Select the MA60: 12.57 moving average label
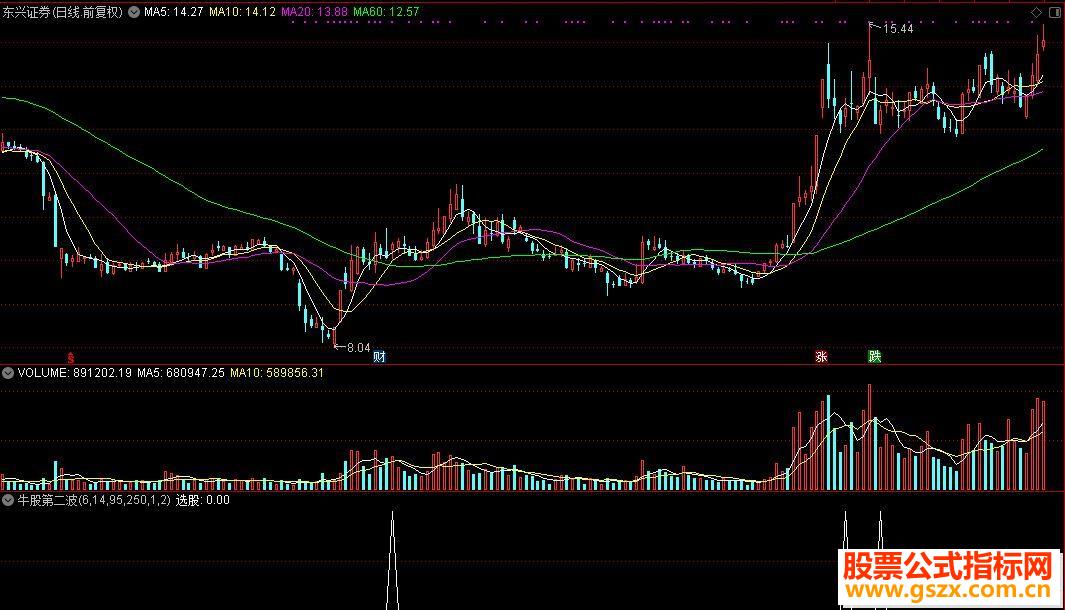The image size is (1065, 610). click(386, 12)
